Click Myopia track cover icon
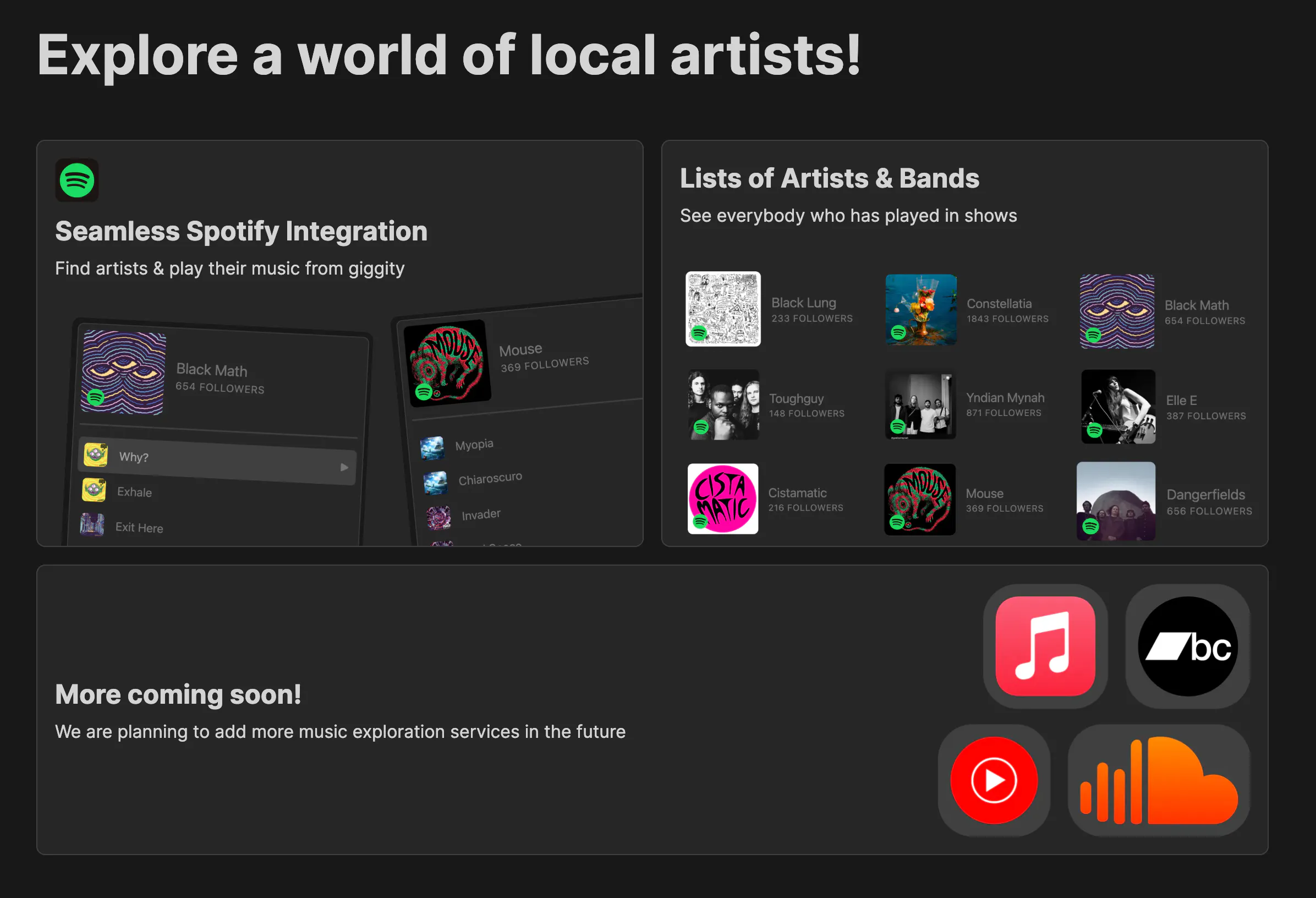The width and height of the screenshot is (1316, 898). [x=432, y=448]
